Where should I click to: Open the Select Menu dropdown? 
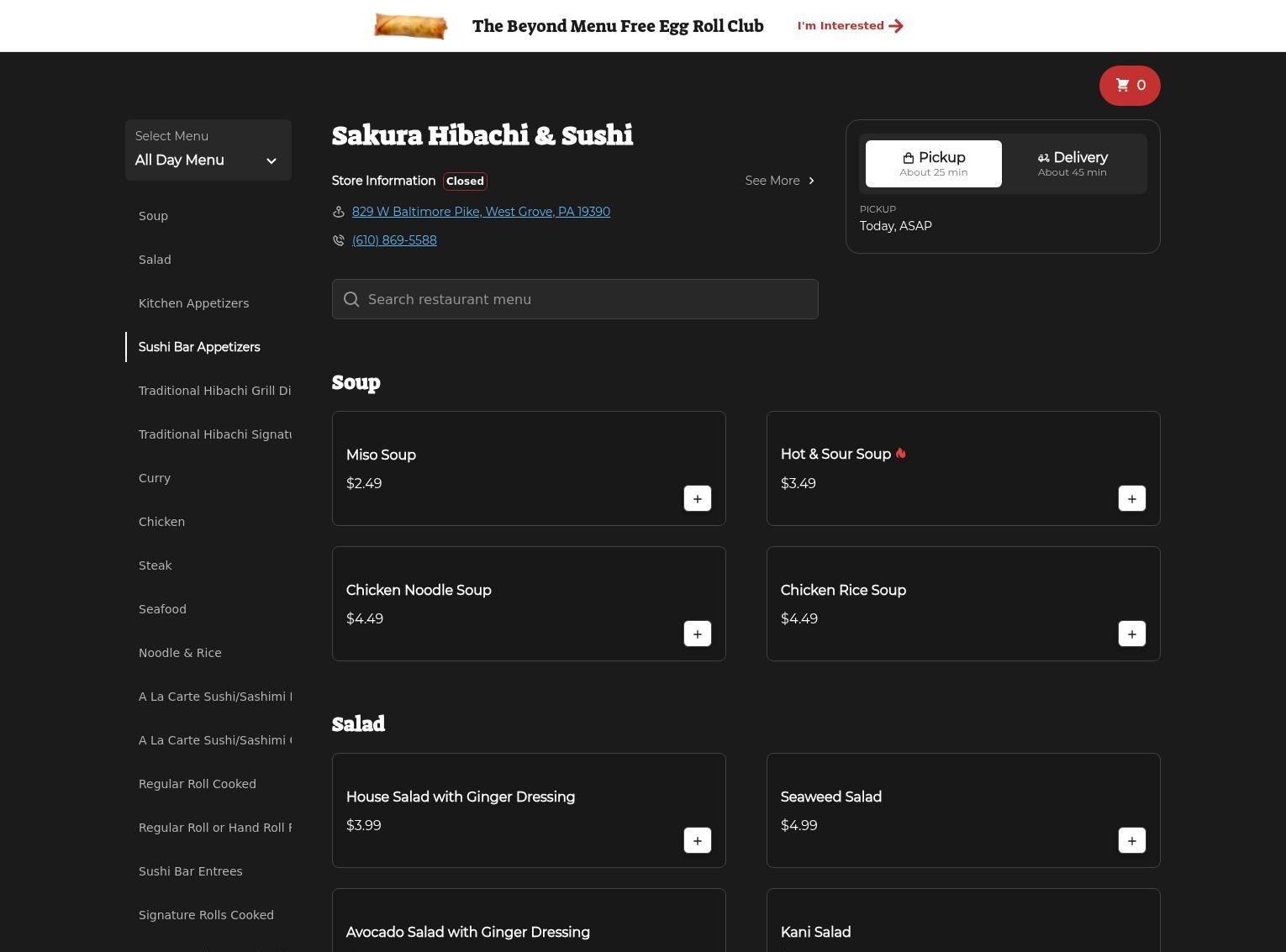coord(208,150)
